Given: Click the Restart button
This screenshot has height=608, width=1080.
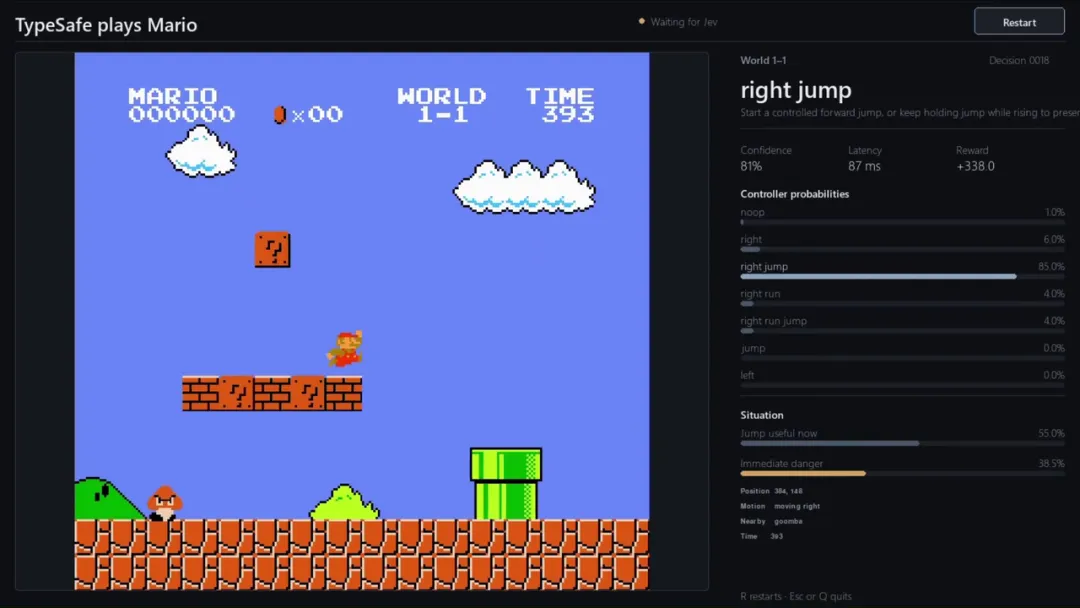Looking at the screenshot, I should tap(1019, 22).
